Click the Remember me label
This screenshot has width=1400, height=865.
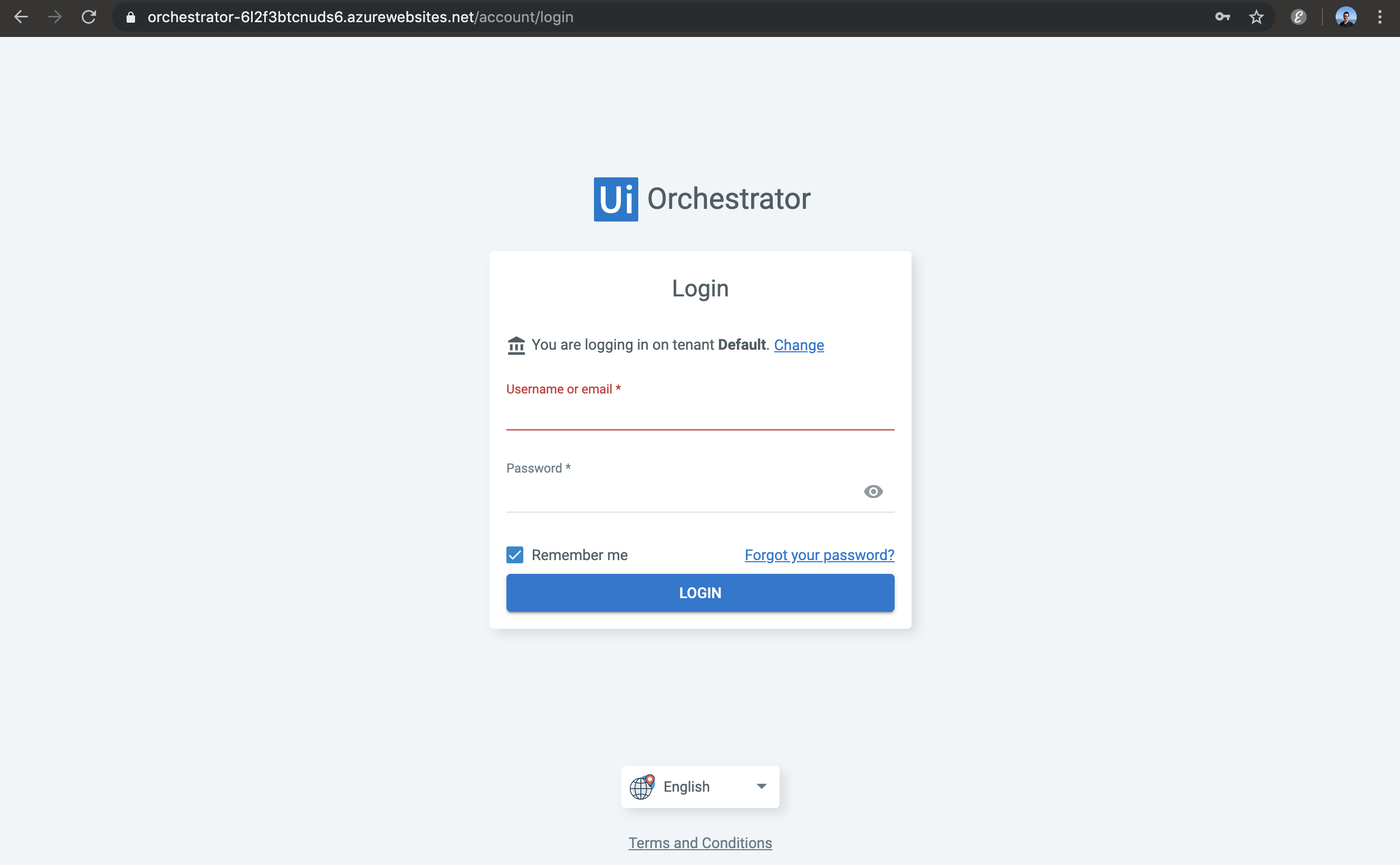(x=580, y=555)
